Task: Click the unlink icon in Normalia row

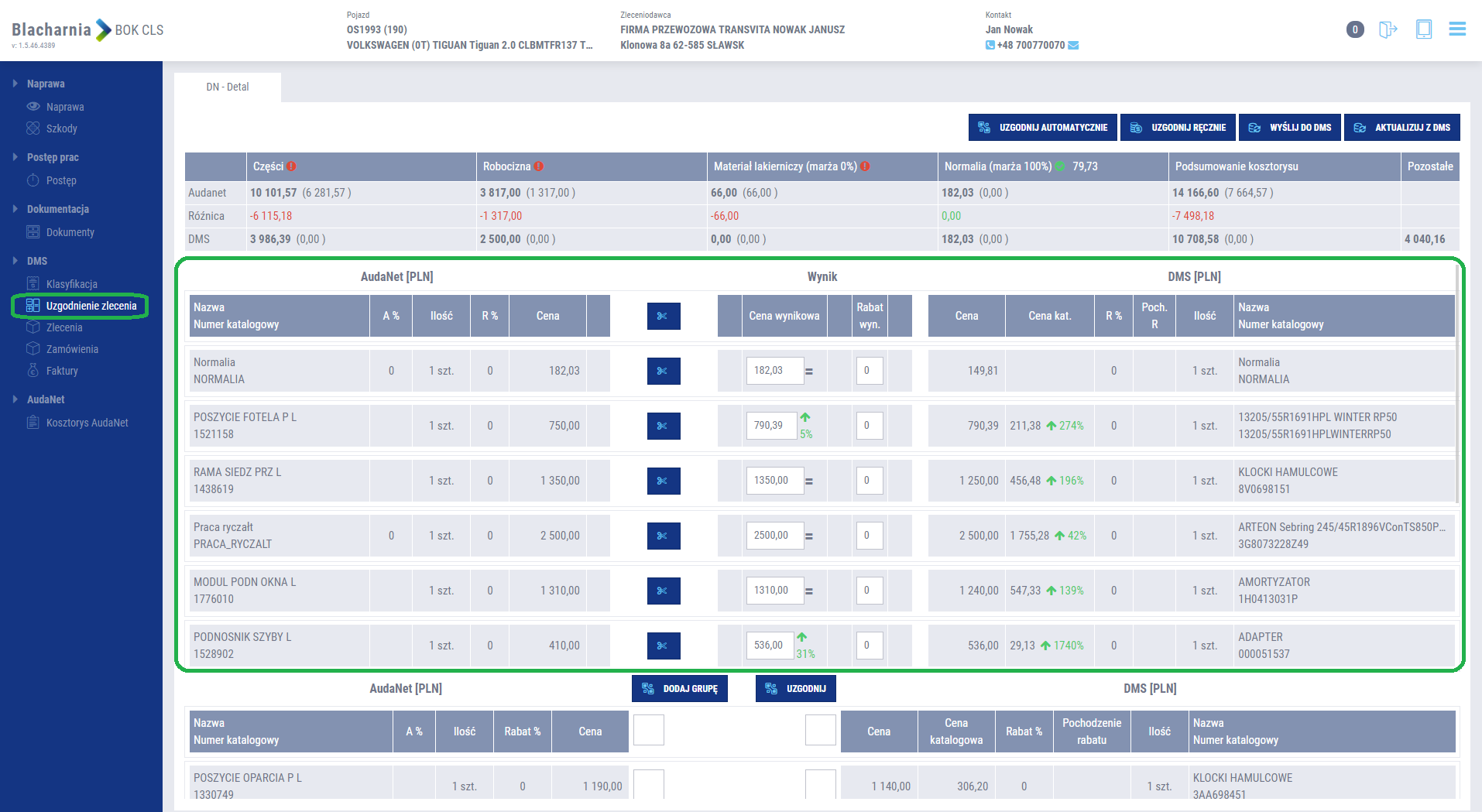Action: pyautogui.click(x=663, y=371)
